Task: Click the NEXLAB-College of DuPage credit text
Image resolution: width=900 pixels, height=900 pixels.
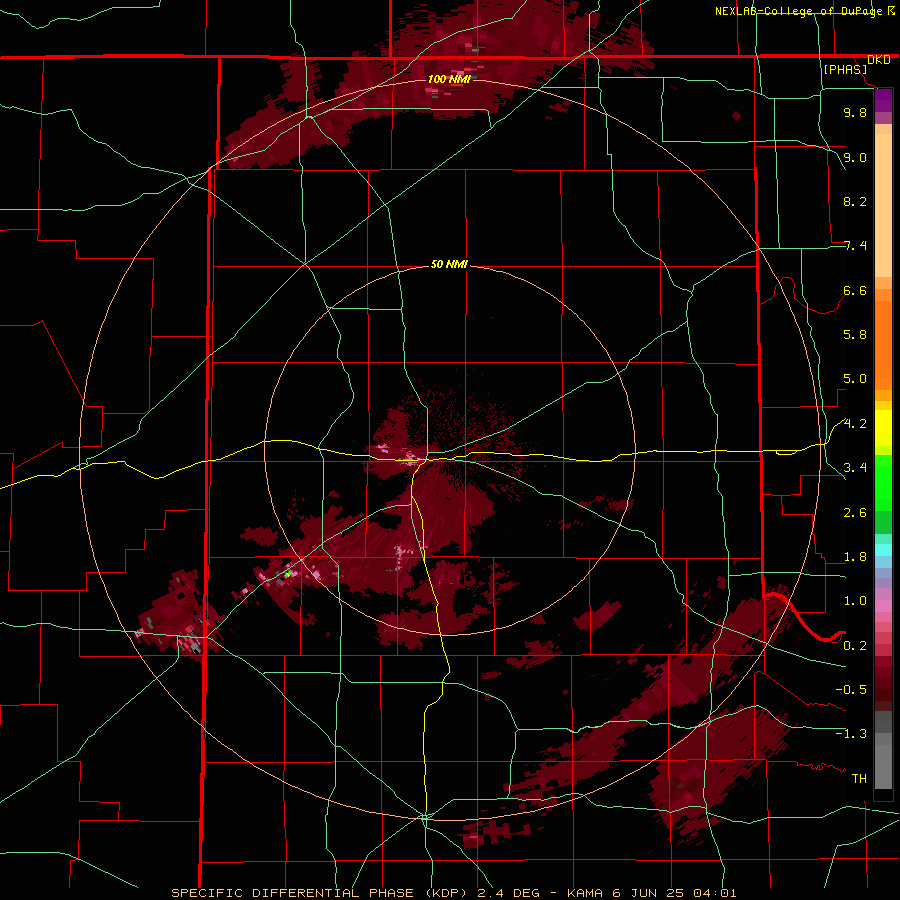Action: [798, 11]
